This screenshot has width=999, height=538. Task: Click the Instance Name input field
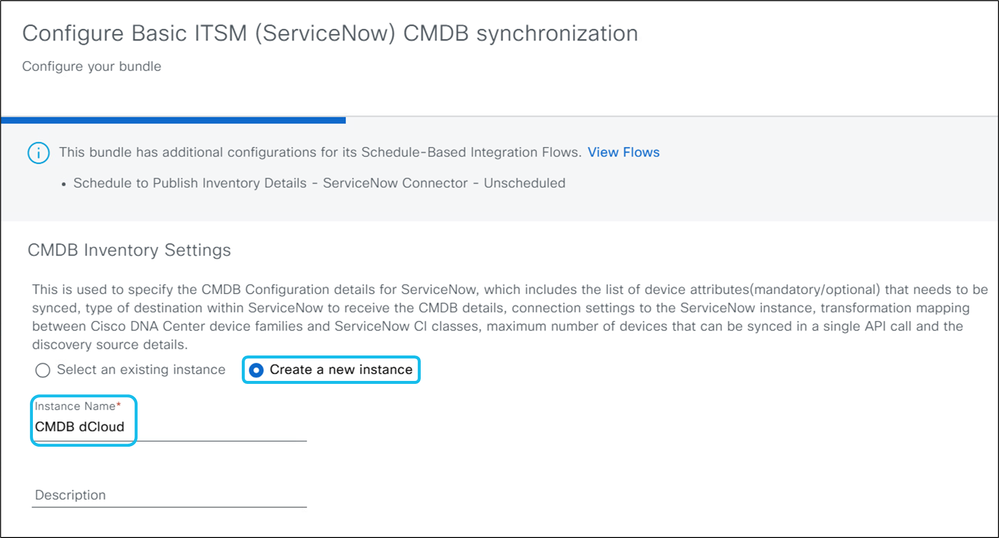tap(168, 427)
